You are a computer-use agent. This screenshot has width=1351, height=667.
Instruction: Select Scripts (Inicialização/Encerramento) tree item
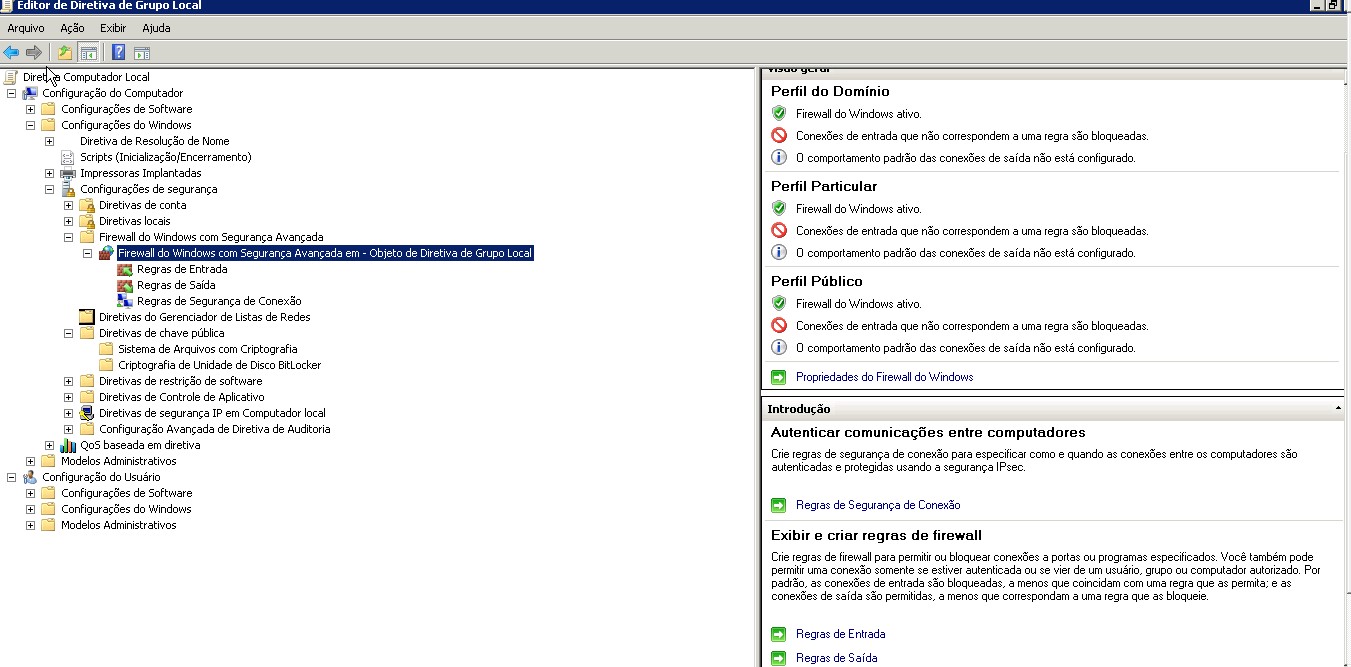[165, 157]
